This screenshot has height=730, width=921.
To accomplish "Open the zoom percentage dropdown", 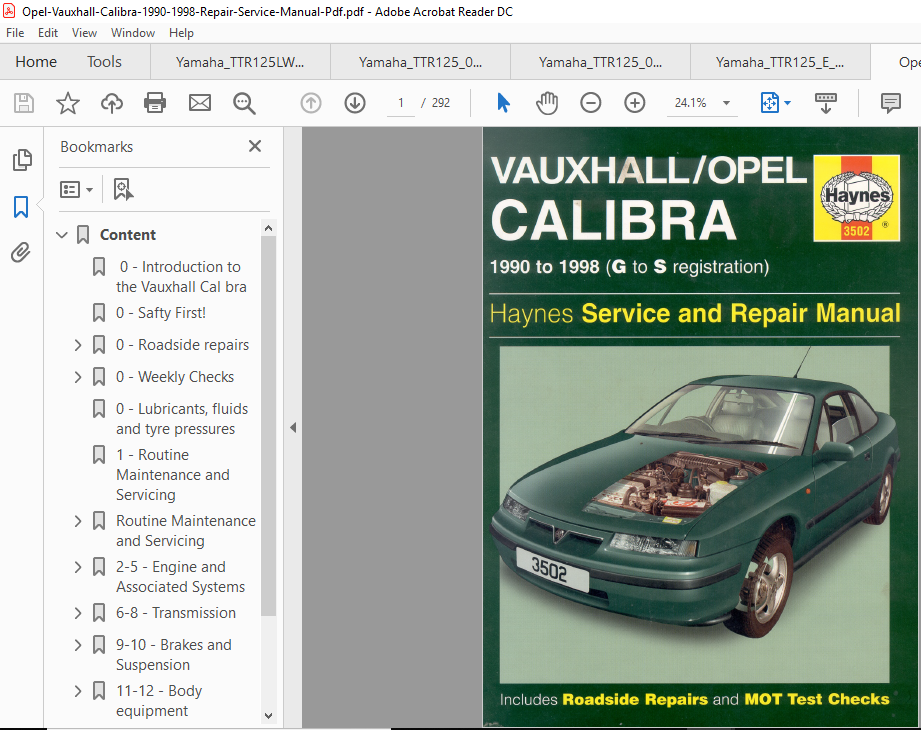I will (727, 103).
